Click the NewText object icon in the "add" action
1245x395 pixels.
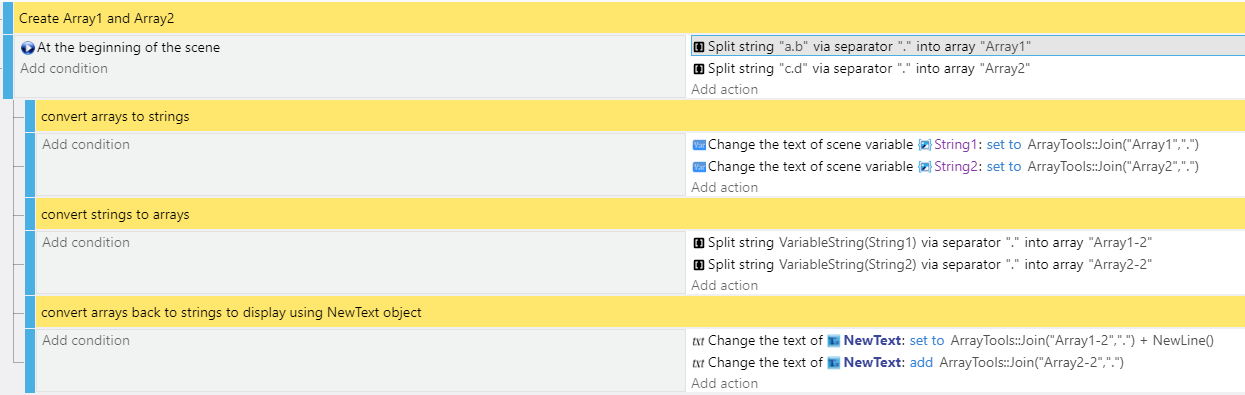[x=834, y=363]
